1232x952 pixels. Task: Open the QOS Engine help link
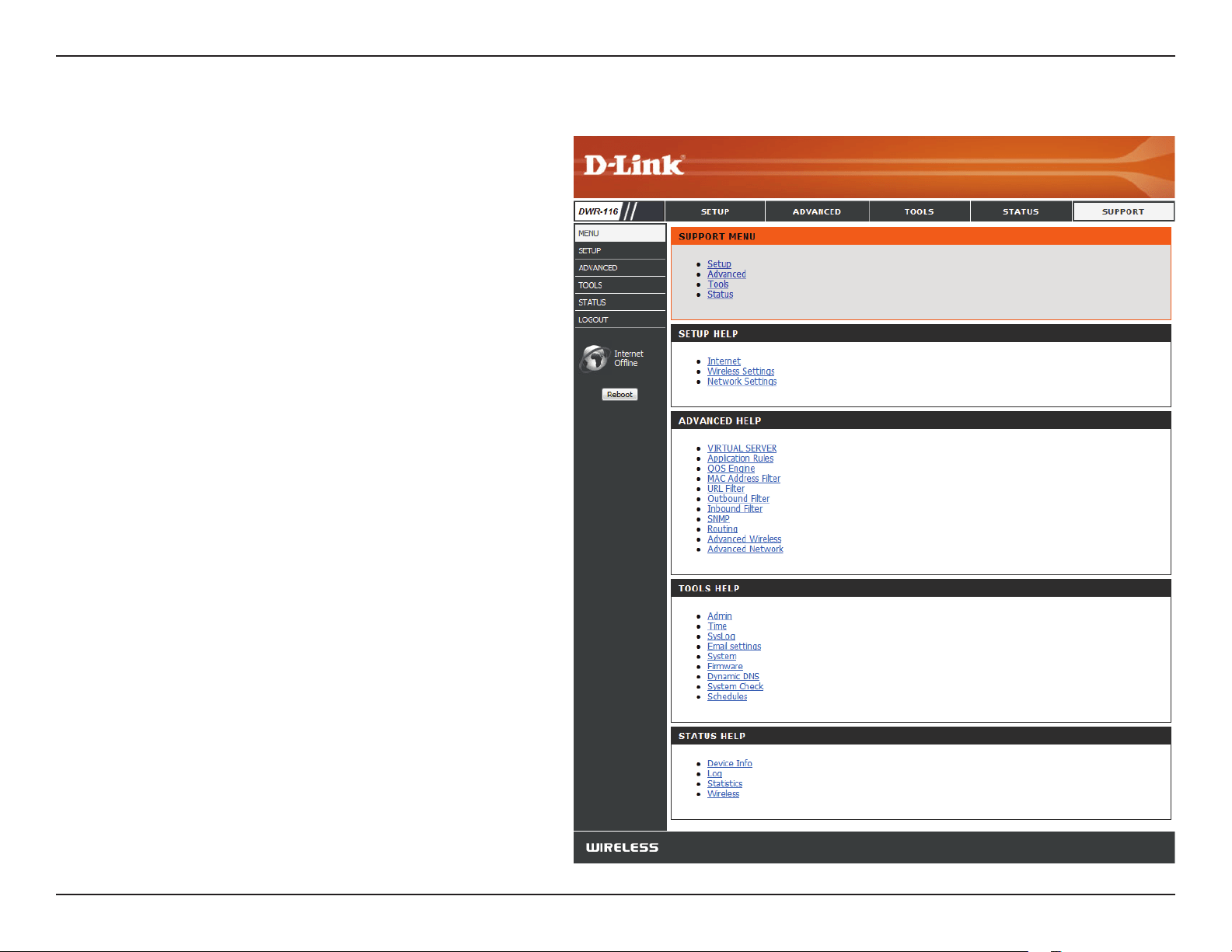pyautogui.click(x=731, y=469)
